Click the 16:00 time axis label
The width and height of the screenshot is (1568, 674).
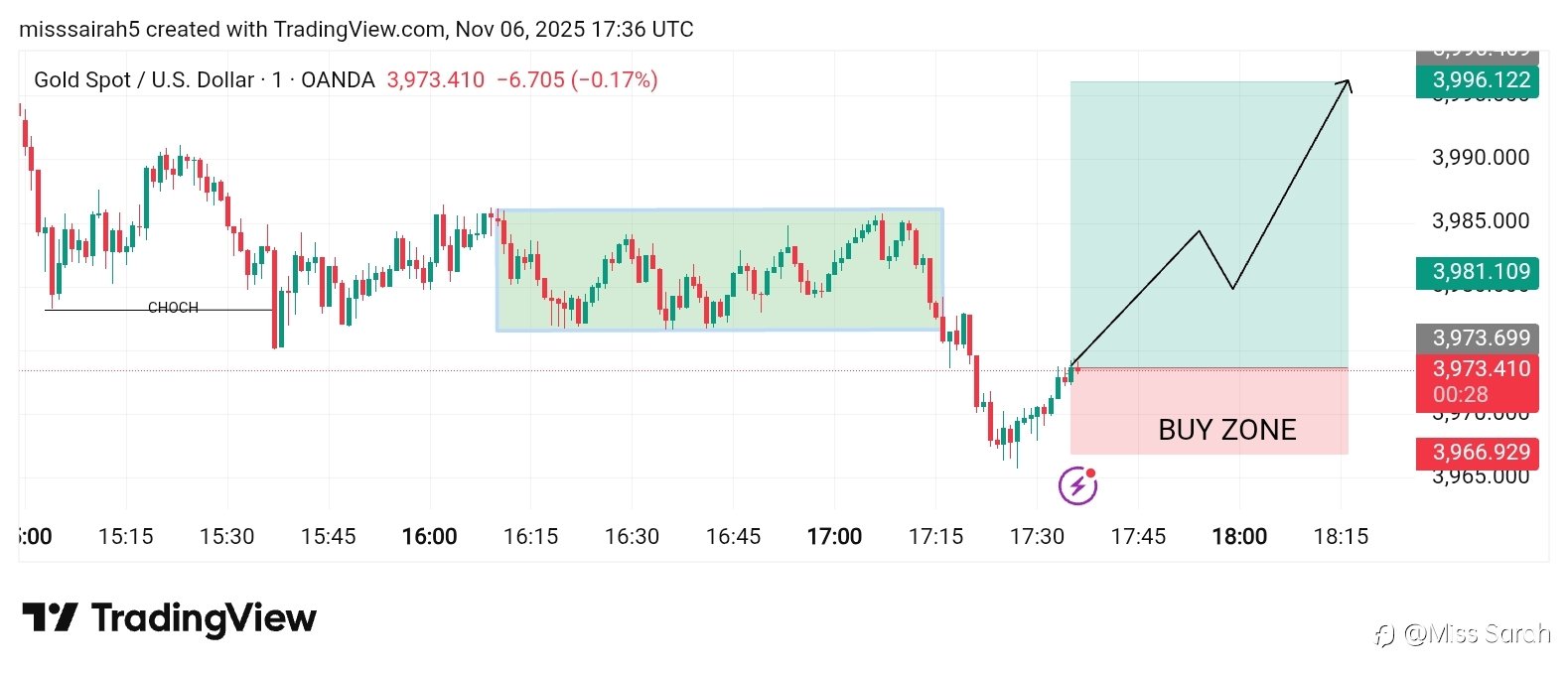429,537
